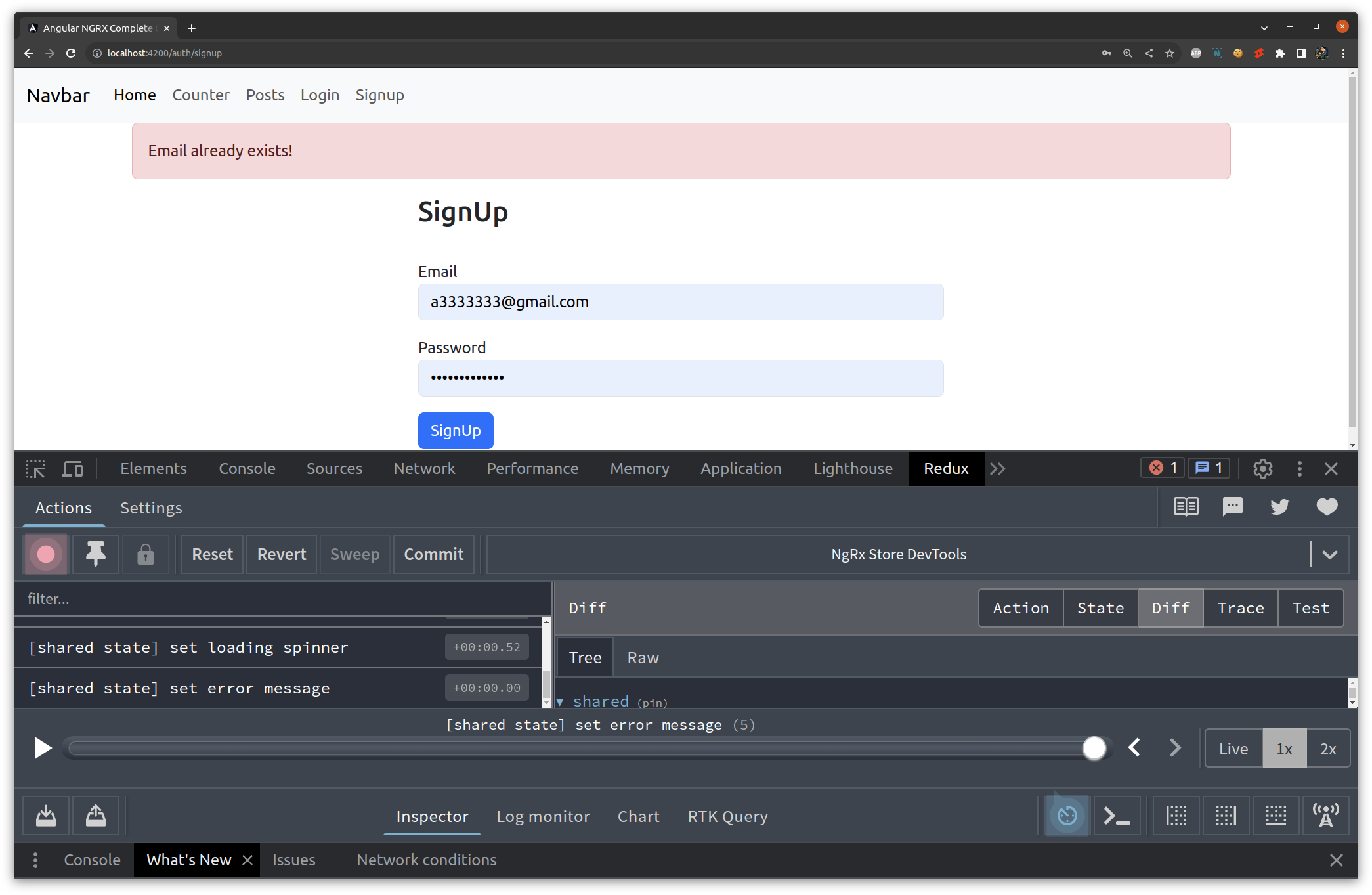Switch to the Log monitor tab

[x=543, y=816]
